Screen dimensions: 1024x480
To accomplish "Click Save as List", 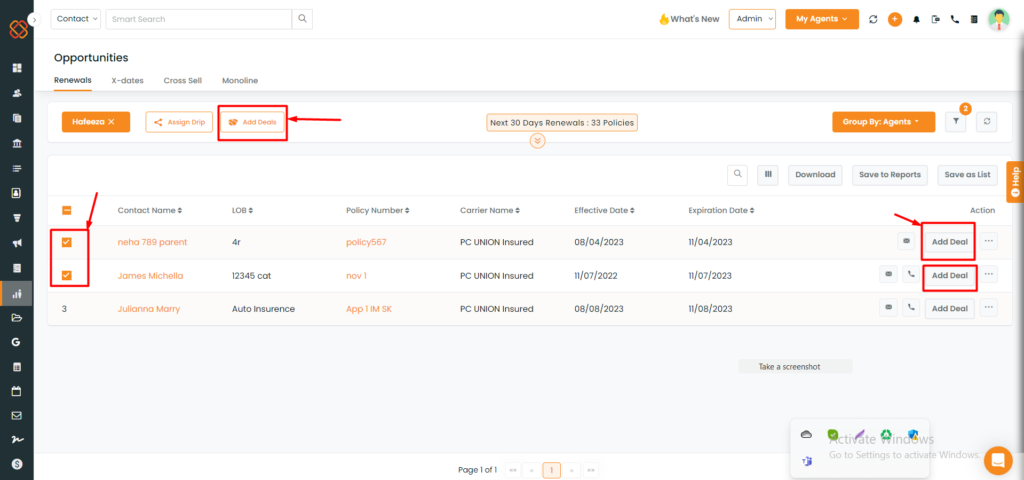I will pos(967,174).
